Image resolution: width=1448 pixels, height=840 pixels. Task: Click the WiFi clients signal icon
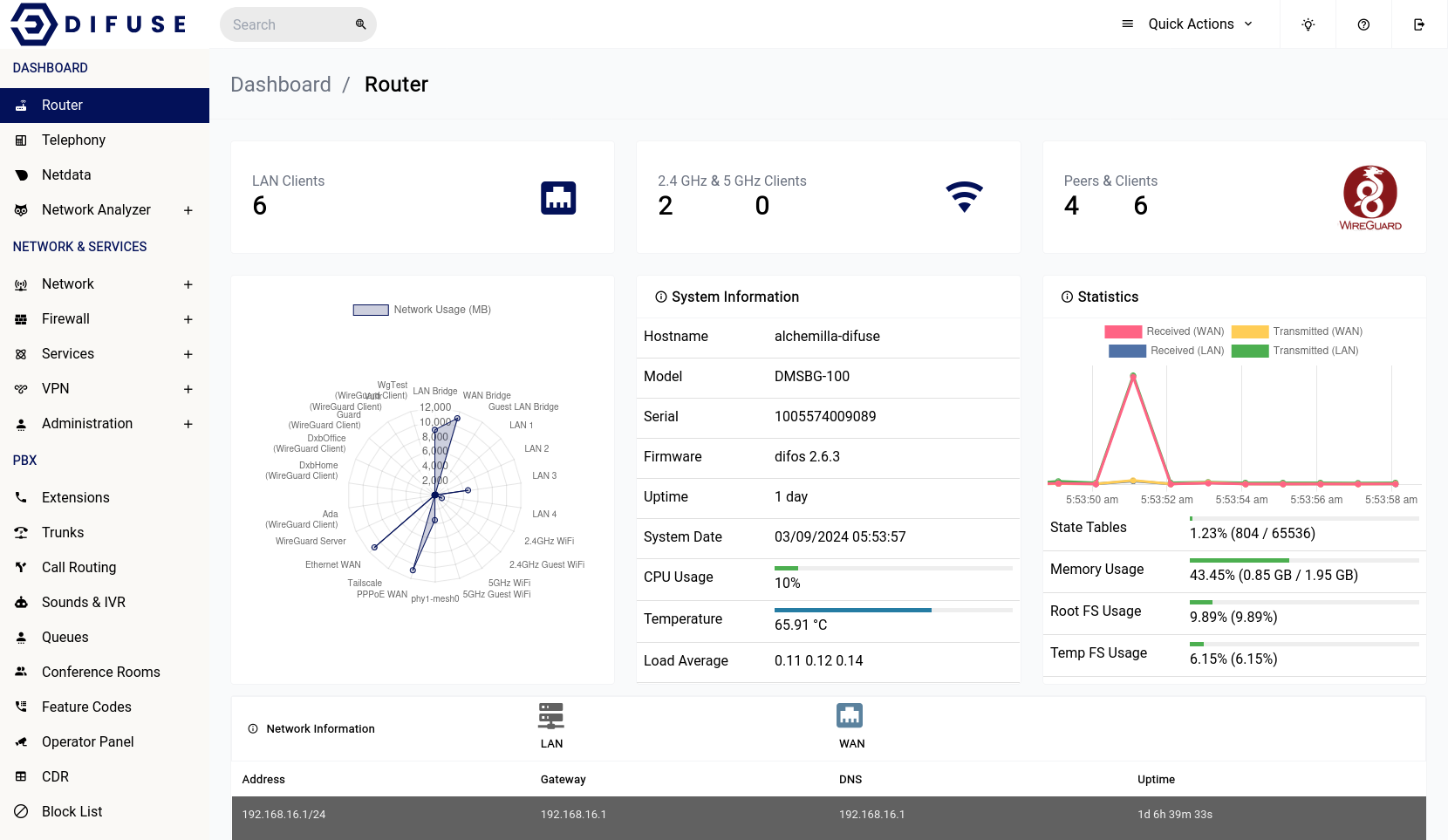[x=965, y=197]
